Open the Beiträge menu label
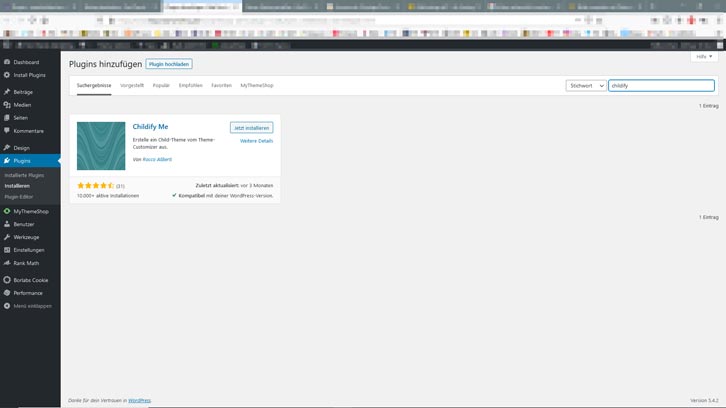The width and height of the screenshot is (726, 408). pyautogui.click(x=23, y=92)
